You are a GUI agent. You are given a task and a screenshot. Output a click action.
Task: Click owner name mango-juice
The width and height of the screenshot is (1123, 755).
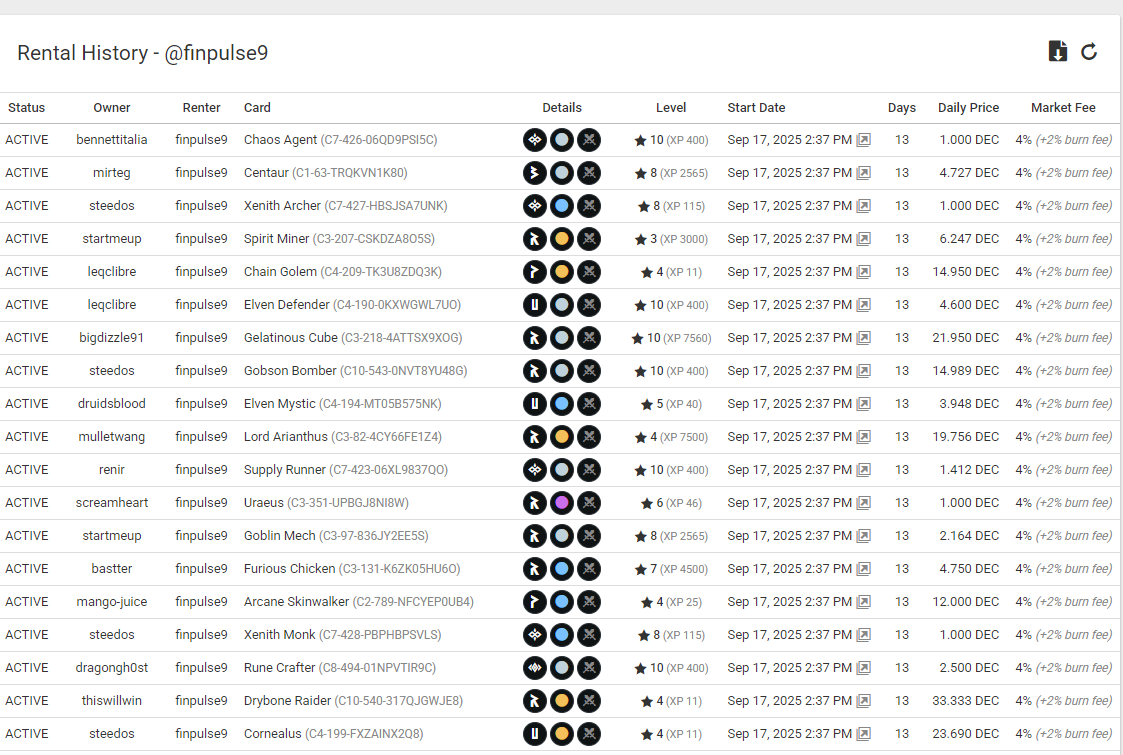pyautogui.click(x=112, y=602)
